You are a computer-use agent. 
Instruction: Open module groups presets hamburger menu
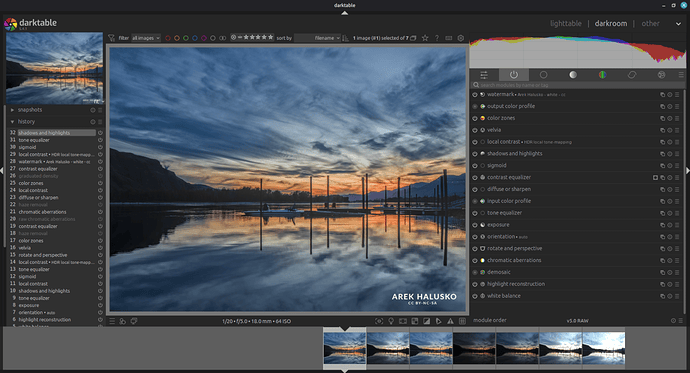pos(681,75)
